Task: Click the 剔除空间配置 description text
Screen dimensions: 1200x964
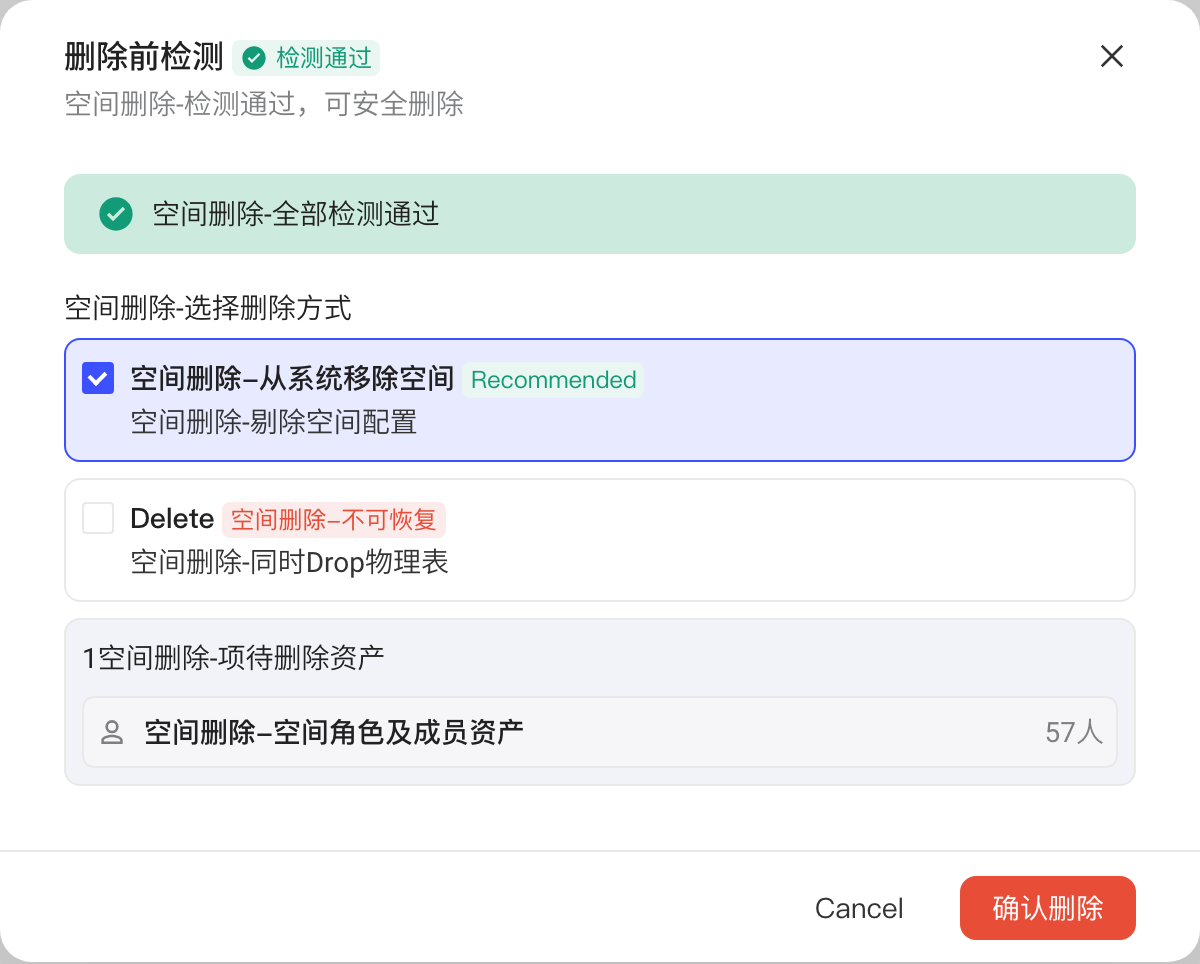Action: (x=274, y=422)
